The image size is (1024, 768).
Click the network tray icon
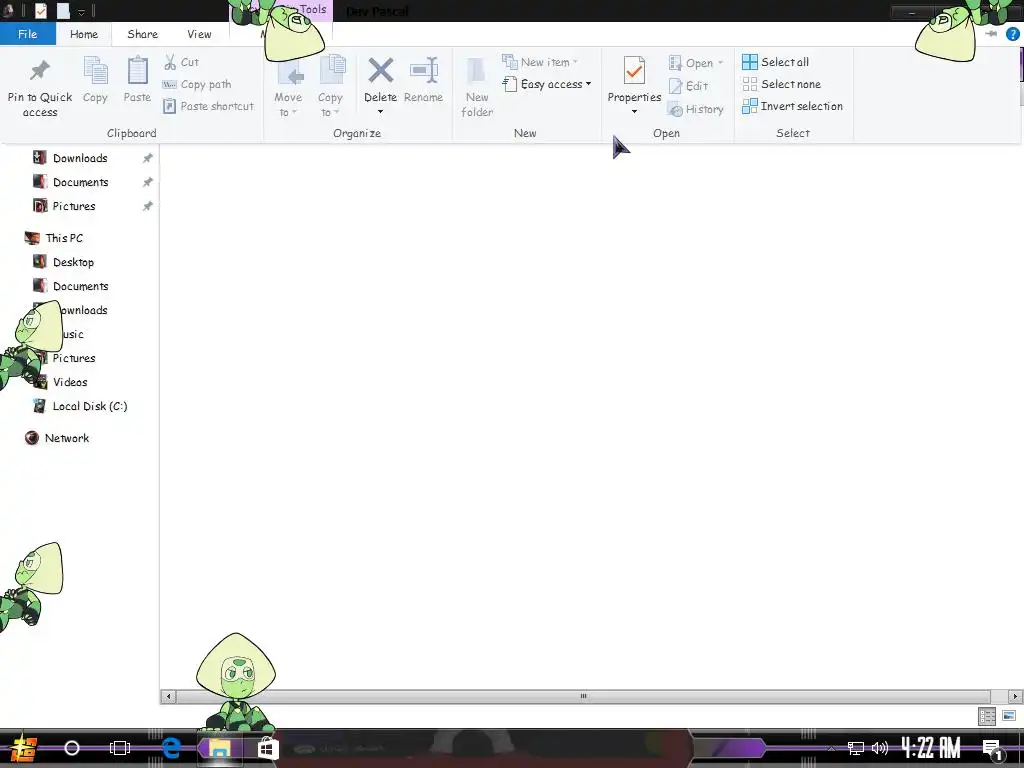856,748
